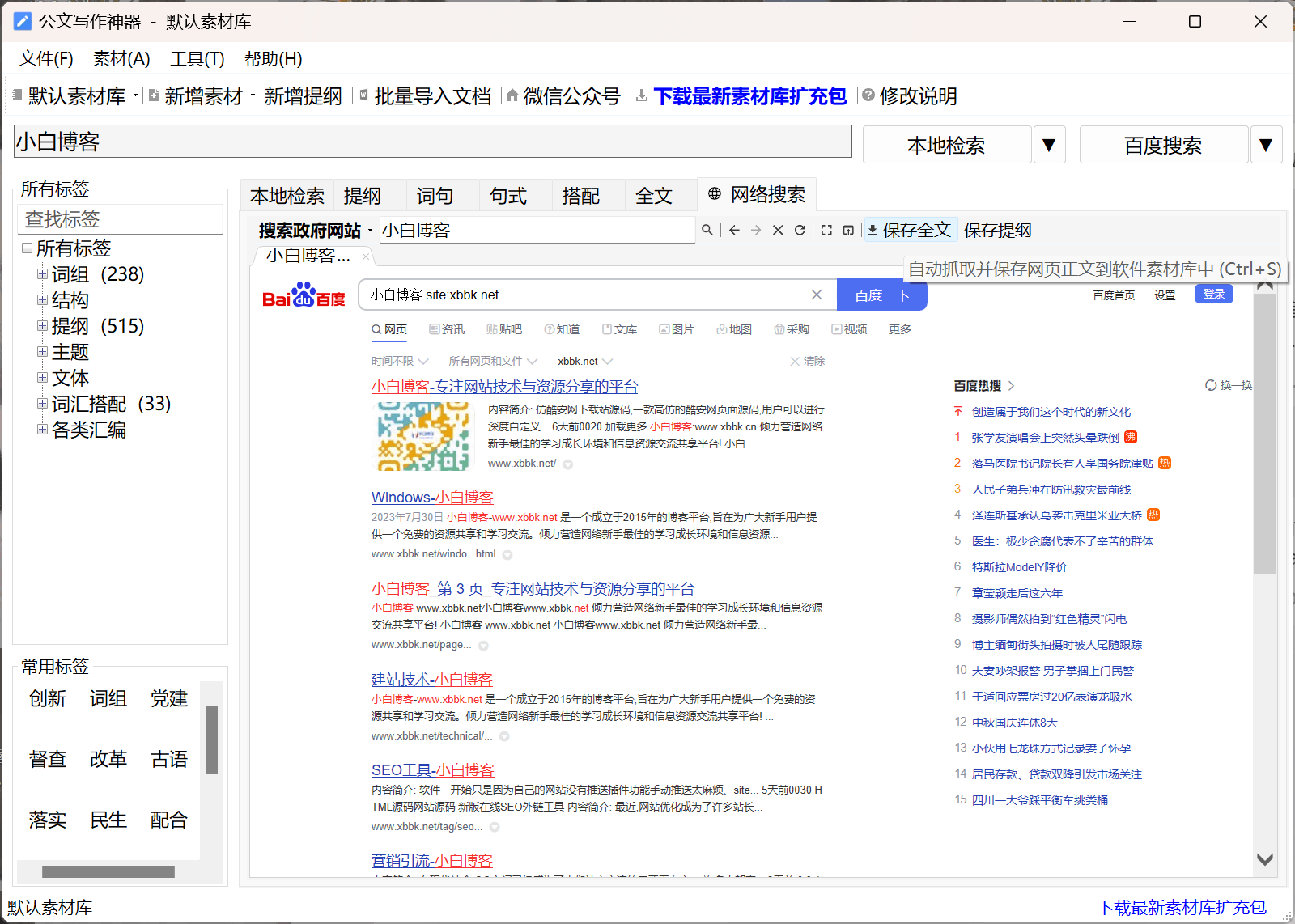This screenshot has height=924, width=1295.
Task: Click main search field containing 小白博客
Action: coord(433,142)
